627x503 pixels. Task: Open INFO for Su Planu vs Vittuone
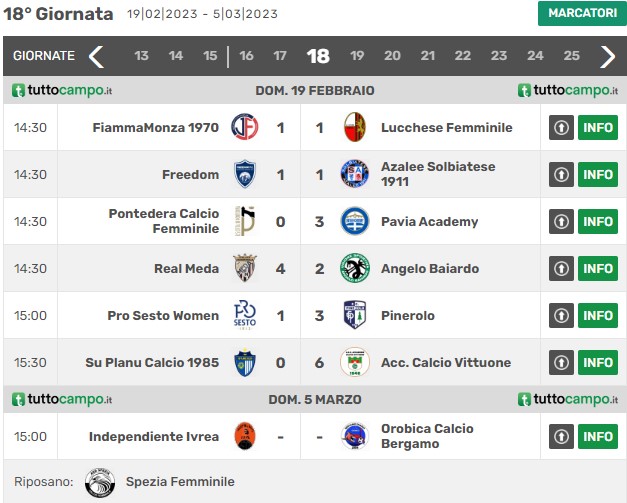(x=598, y=362)
